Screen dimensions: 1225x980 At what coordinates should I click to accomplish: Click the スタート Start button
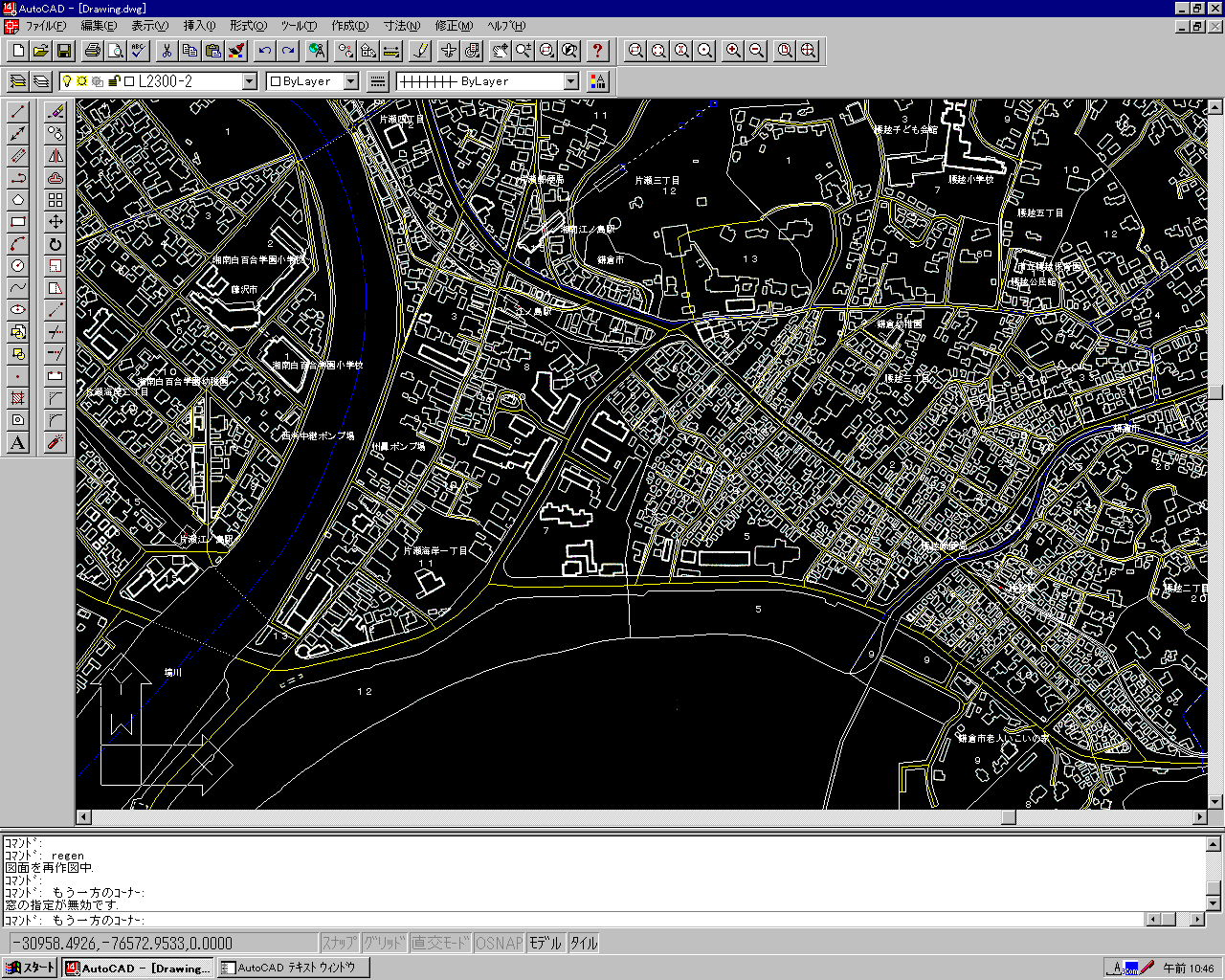pyautogui.click(x=31, y=968)
